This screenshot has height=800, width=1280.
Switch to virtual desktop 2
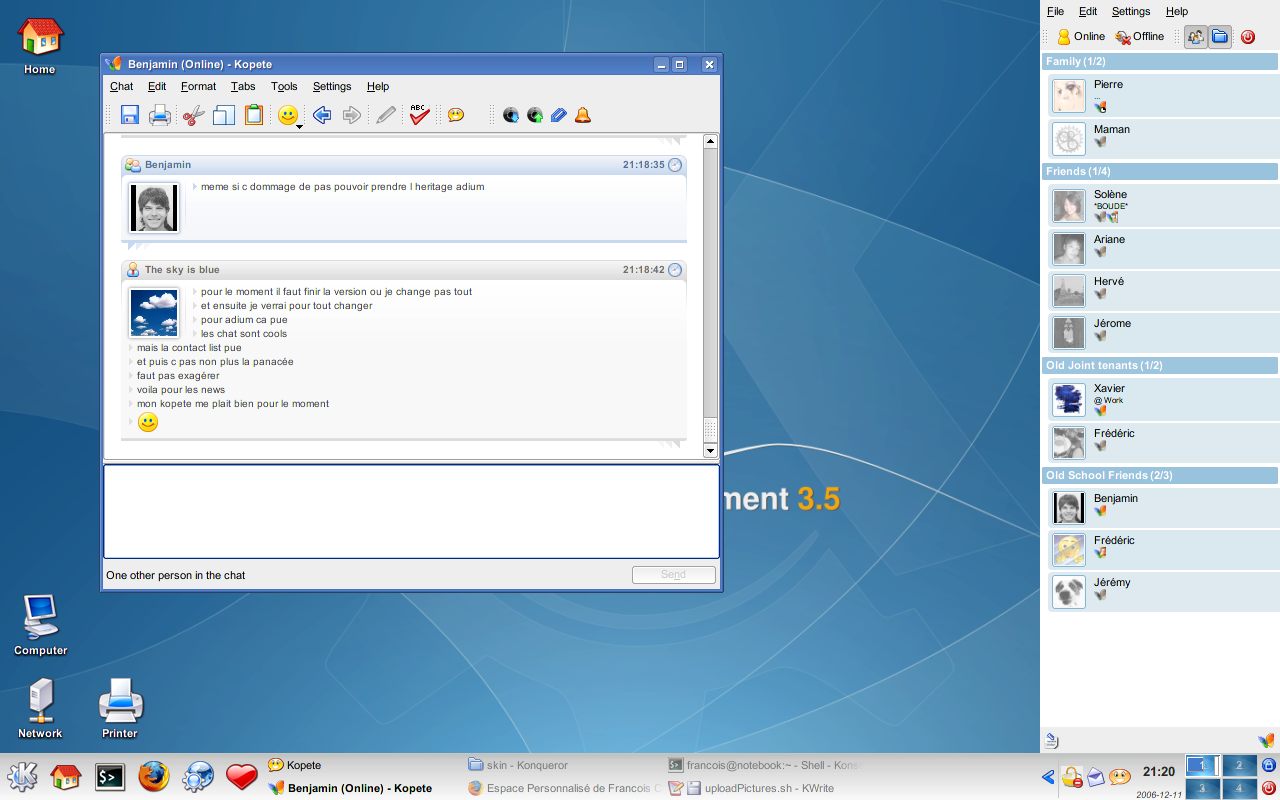[x=1239, y=766]
